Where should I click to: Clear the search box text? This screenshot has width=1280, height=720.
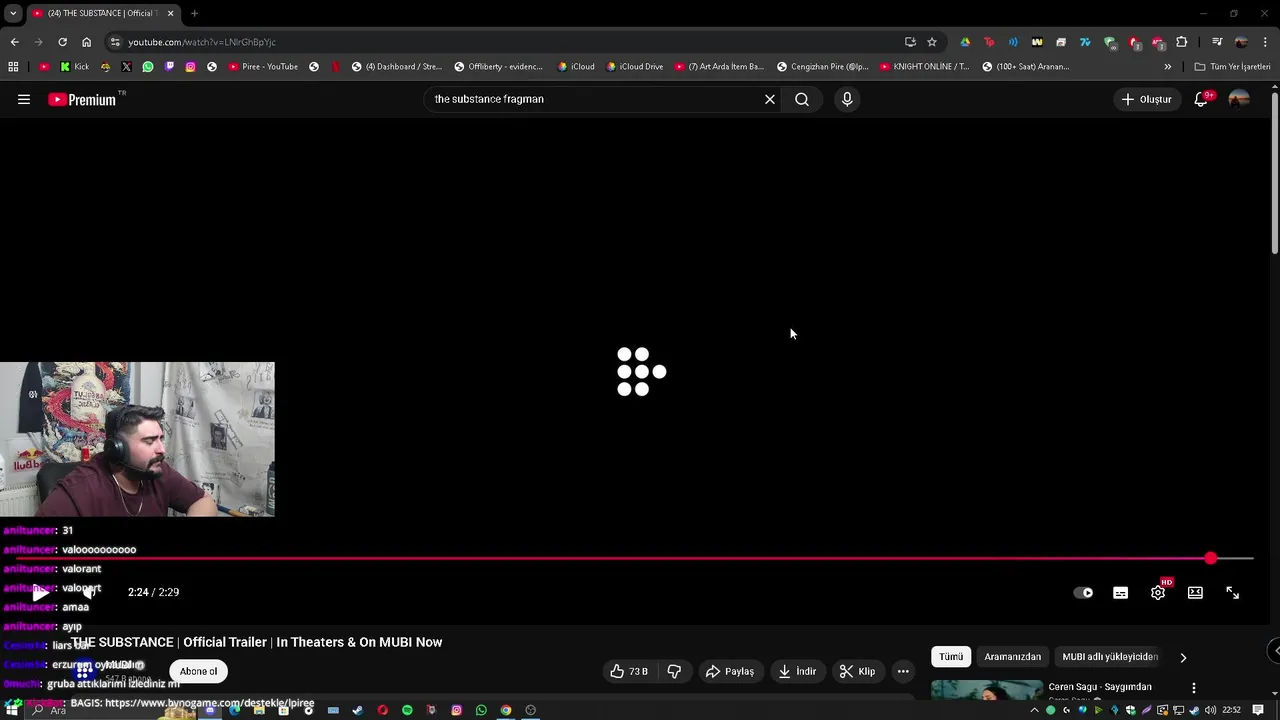[x=770, y=99]
